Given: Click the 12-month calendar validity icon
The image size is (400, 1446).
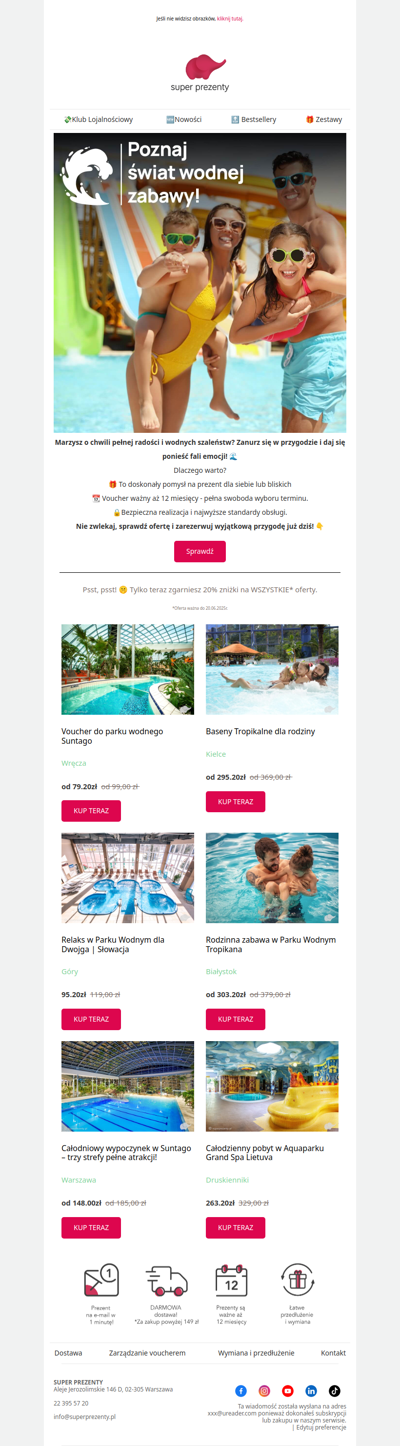Looking at the screenshot, I should click(x=231, y=1280).
